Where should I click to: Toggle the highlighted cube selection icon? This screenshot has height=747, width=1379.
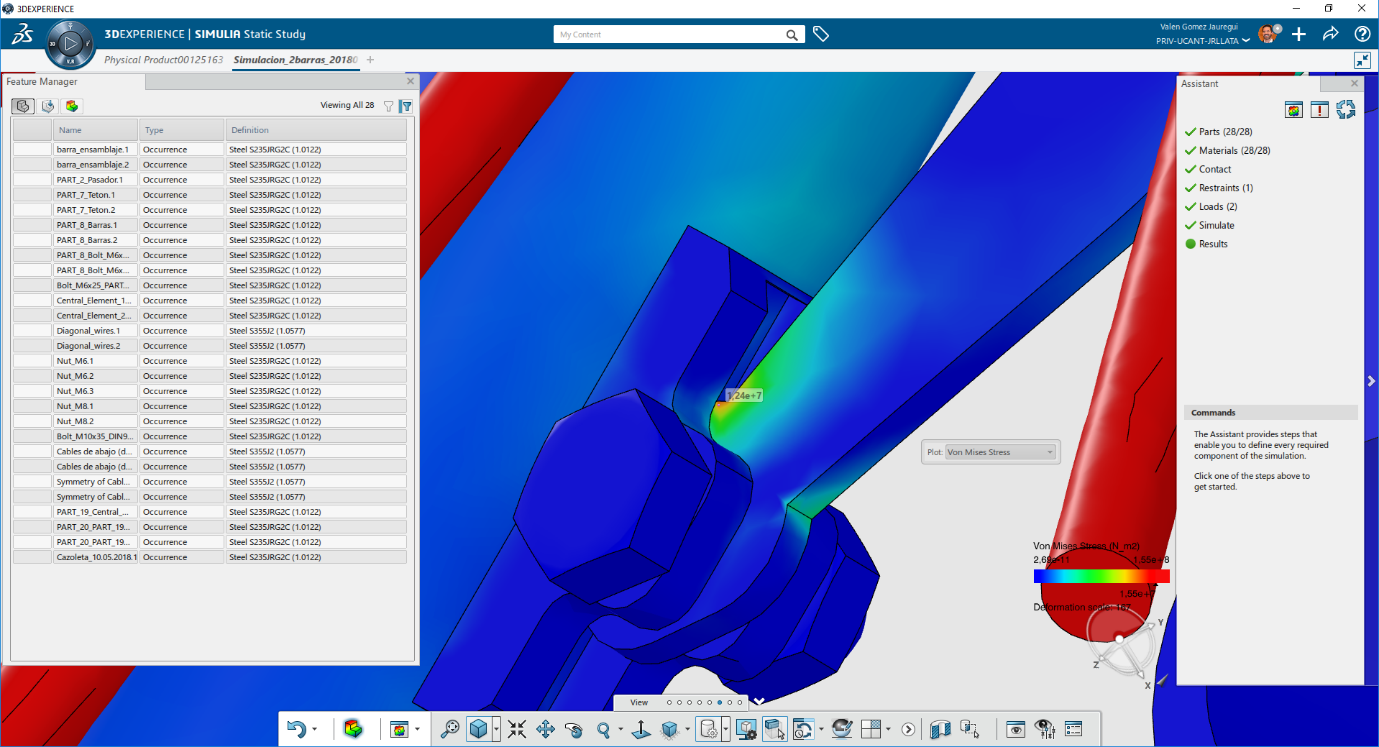coord(774,730)
